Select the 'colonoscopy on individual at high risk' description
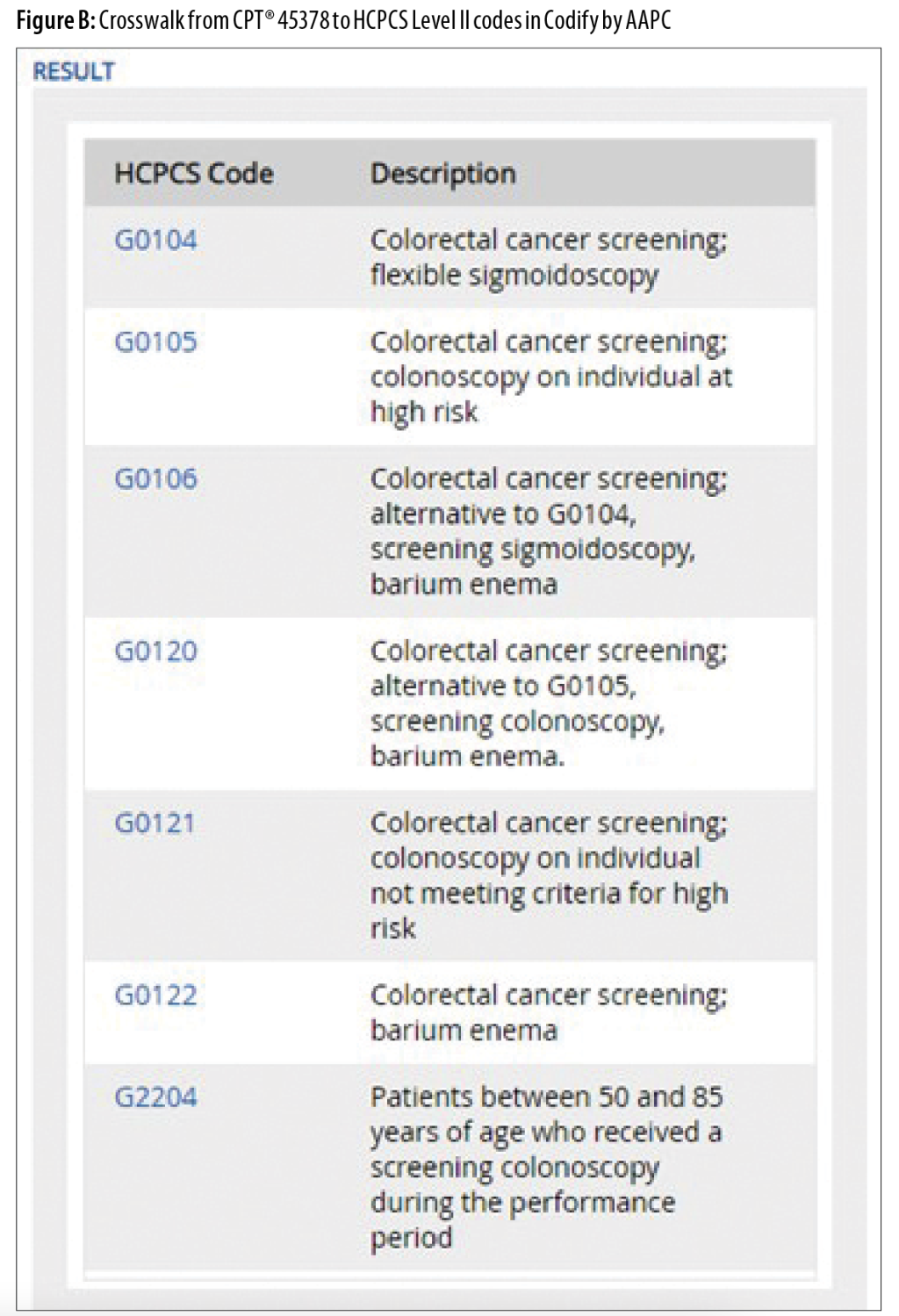The image size is (899, 1316). (550, 377)
